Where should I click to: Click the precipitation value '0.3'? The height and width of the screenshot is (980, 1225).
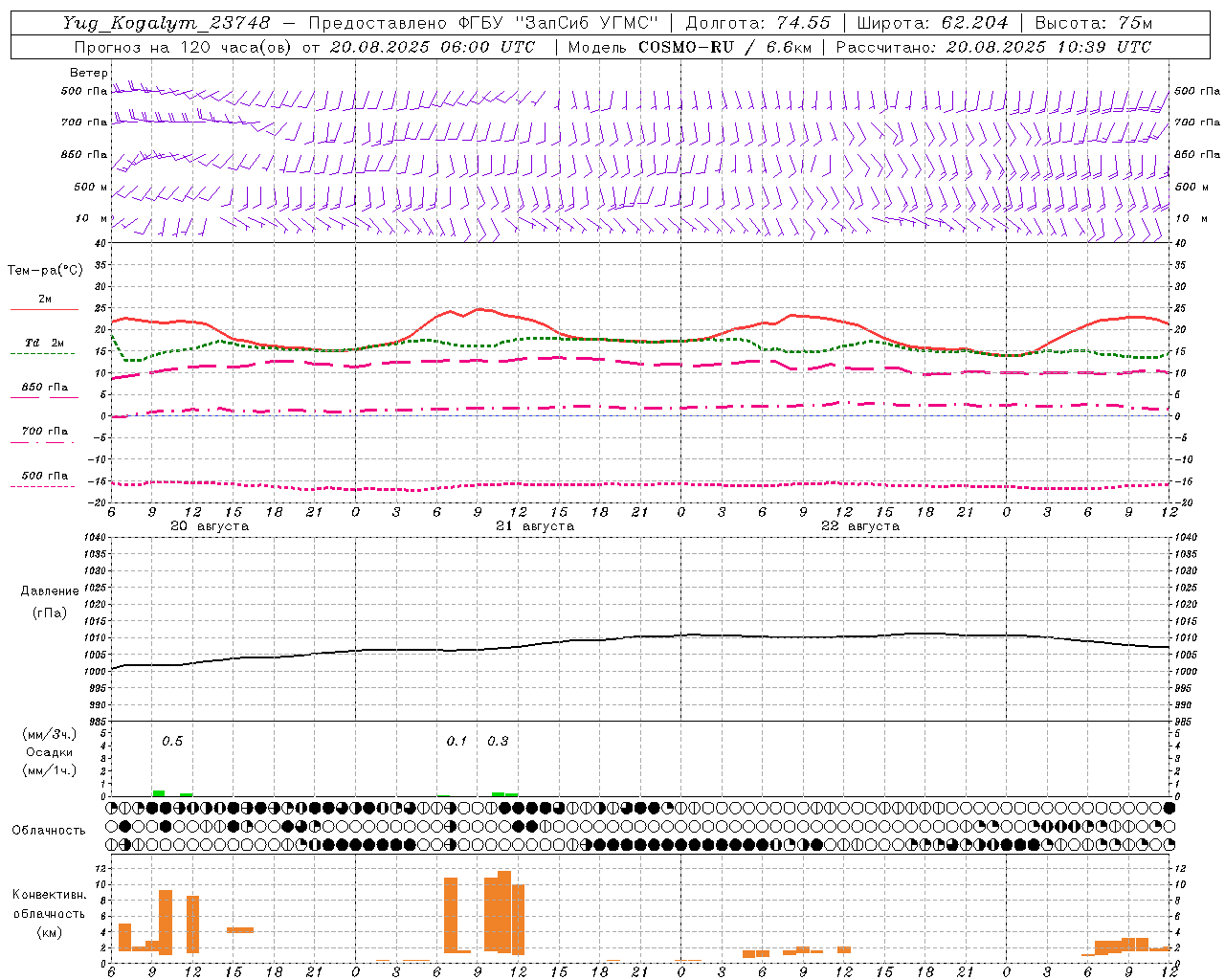498,742
